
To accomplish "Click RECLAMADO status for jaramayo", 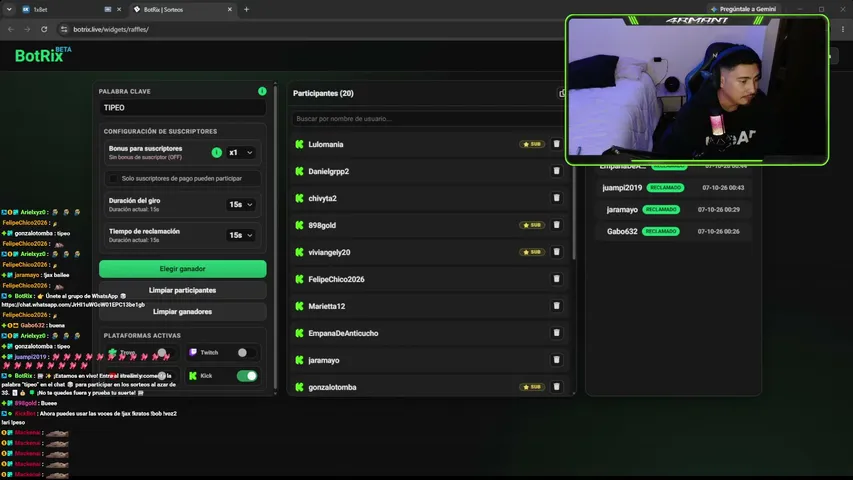I will 661,210.
